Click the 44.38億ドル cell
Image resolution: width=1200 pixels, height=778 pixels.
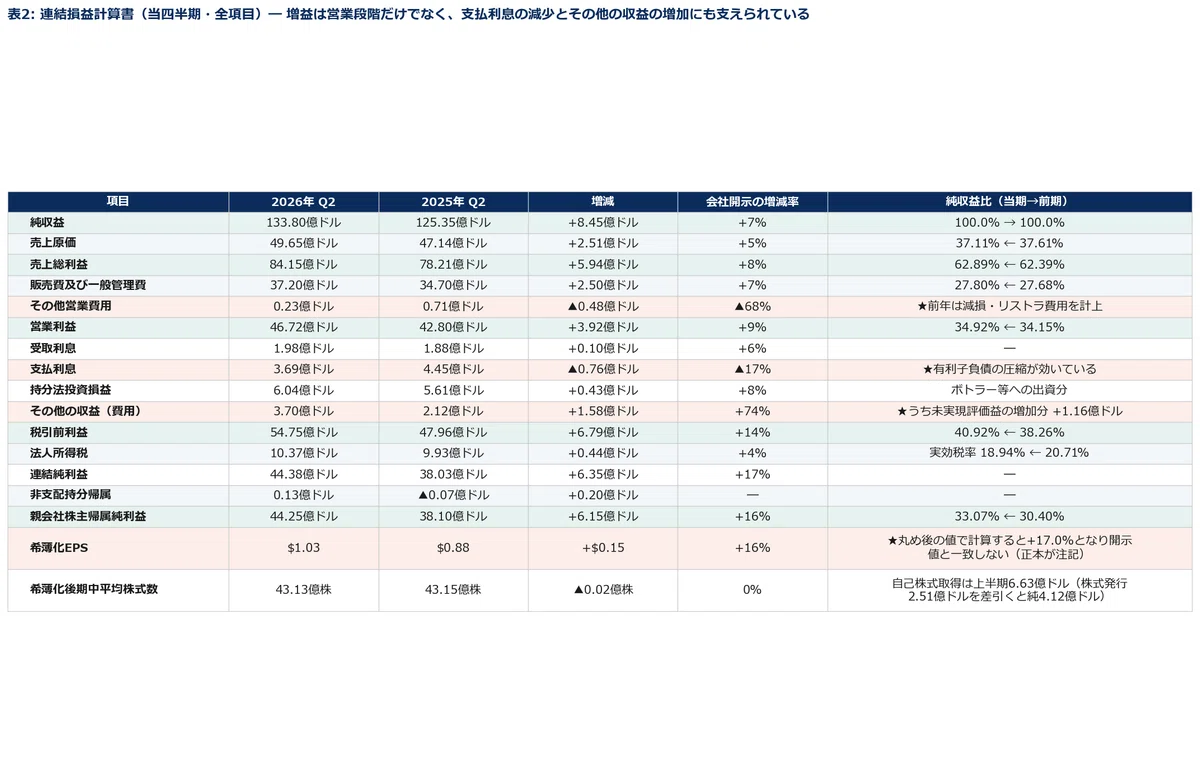pos(303,474)
